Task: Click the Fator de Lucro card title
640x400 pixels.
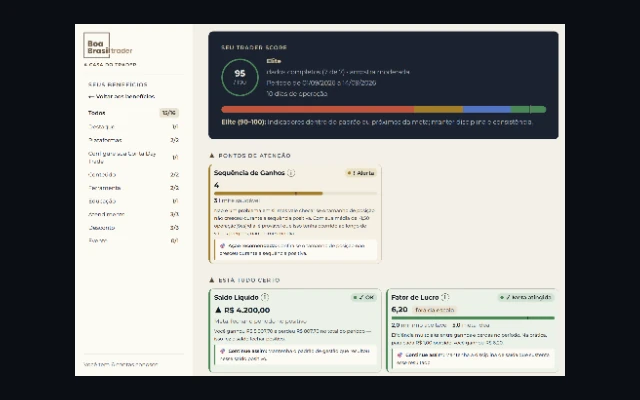Action: (415, 297)
